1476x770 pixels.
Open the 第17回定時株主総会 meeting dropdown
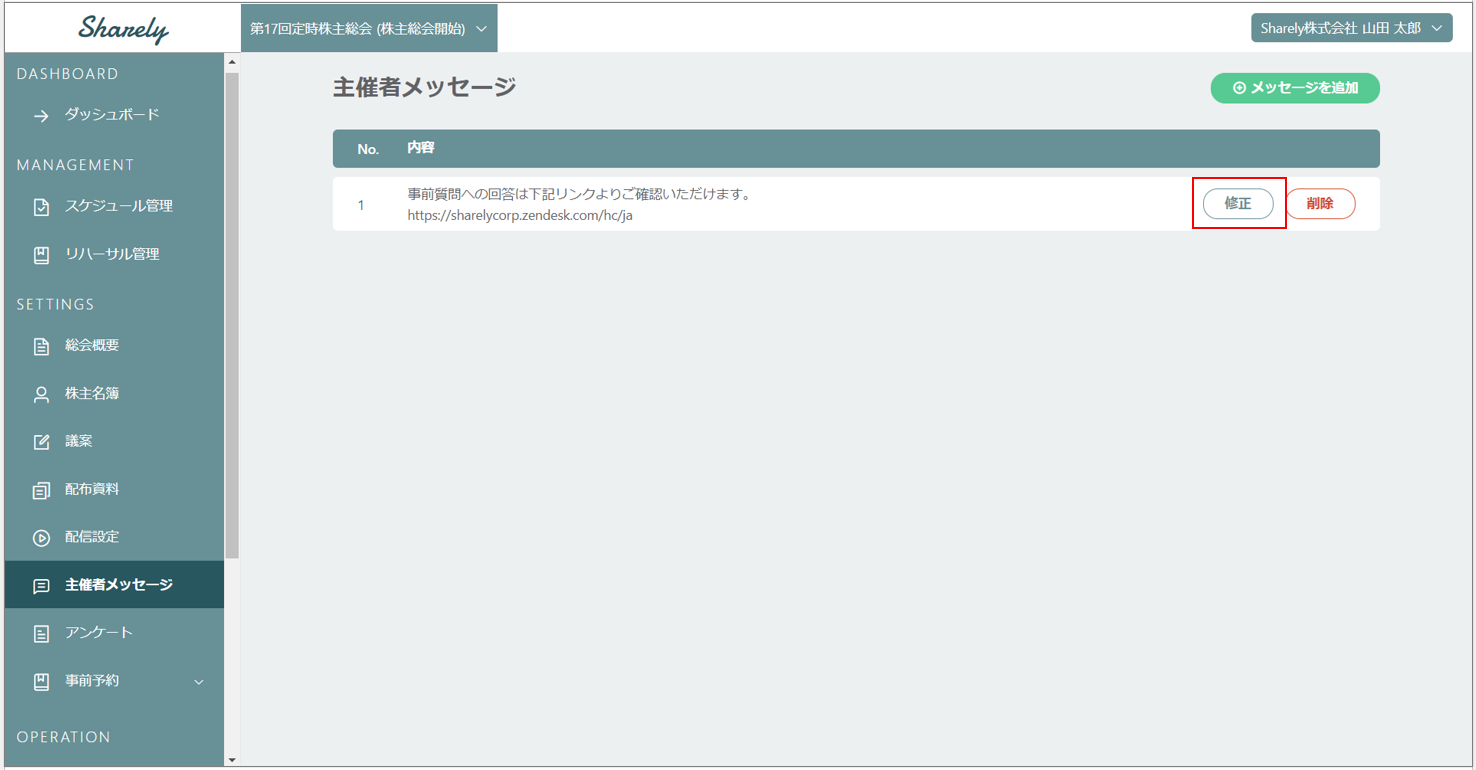(368, 29)
